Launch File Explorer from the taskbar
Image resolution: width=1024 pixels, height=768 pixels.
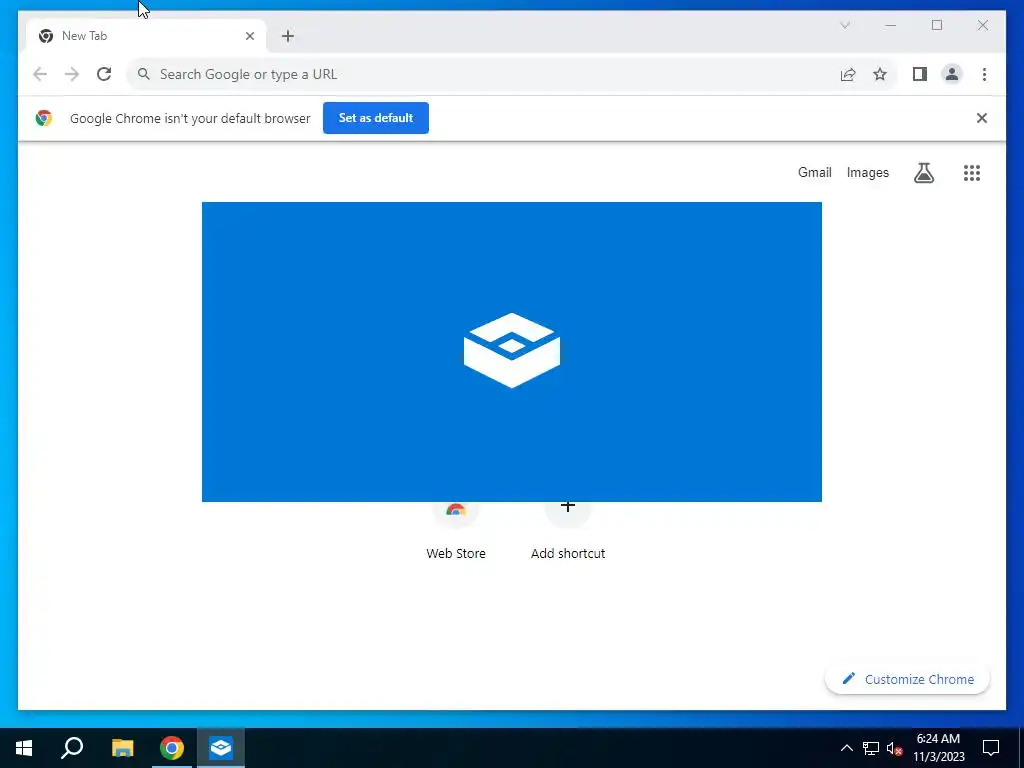tap(122, 748)
